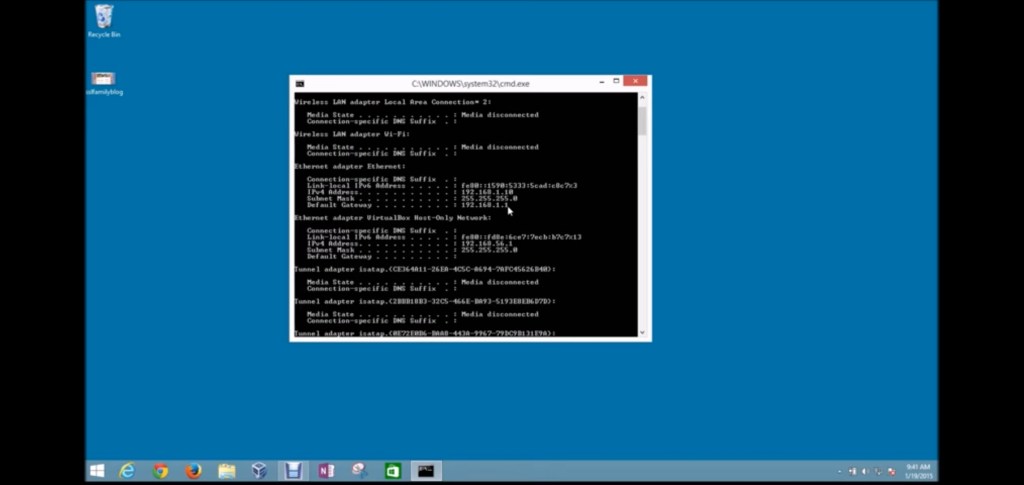Open Google Chrome from the taskbar

(160, 470)
